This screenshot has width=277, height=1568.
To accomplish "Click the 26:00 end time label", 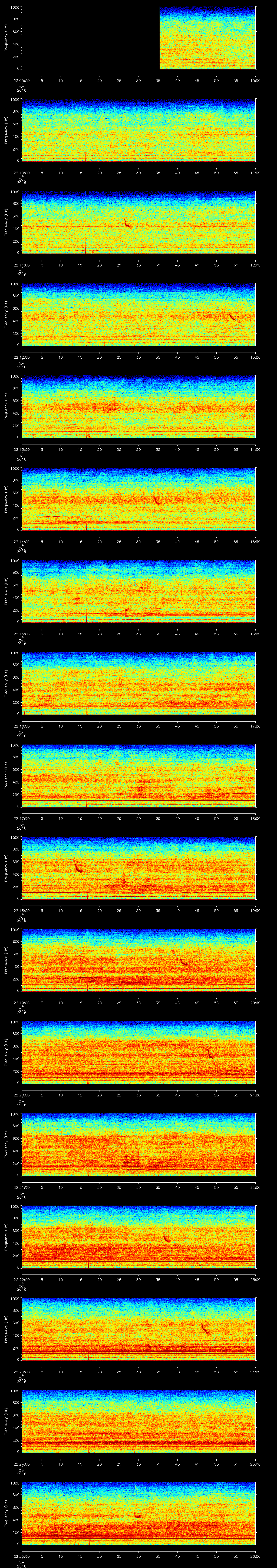I will (256, 1556).
